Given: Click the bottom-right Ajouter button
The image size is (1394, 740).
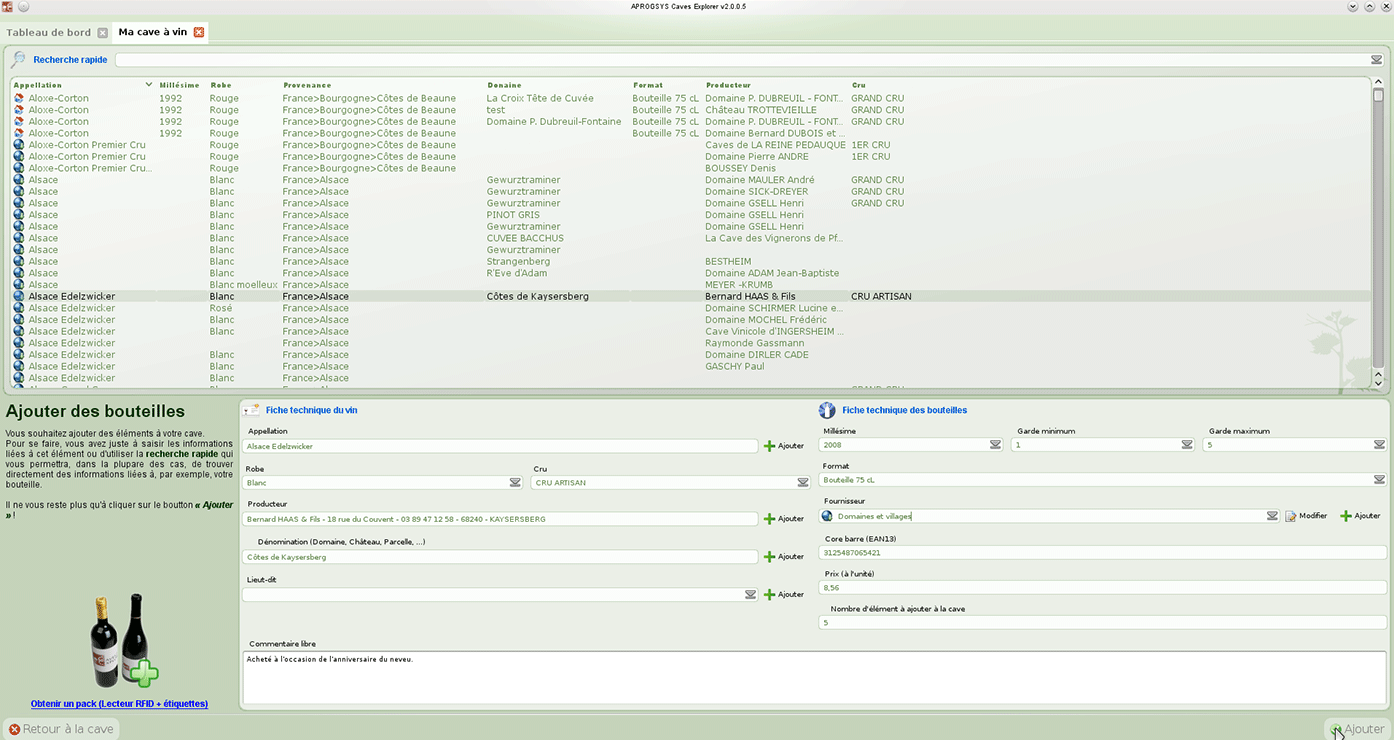Looking at the screenshot, I should pyautogui.click(x=1357, y=730).
